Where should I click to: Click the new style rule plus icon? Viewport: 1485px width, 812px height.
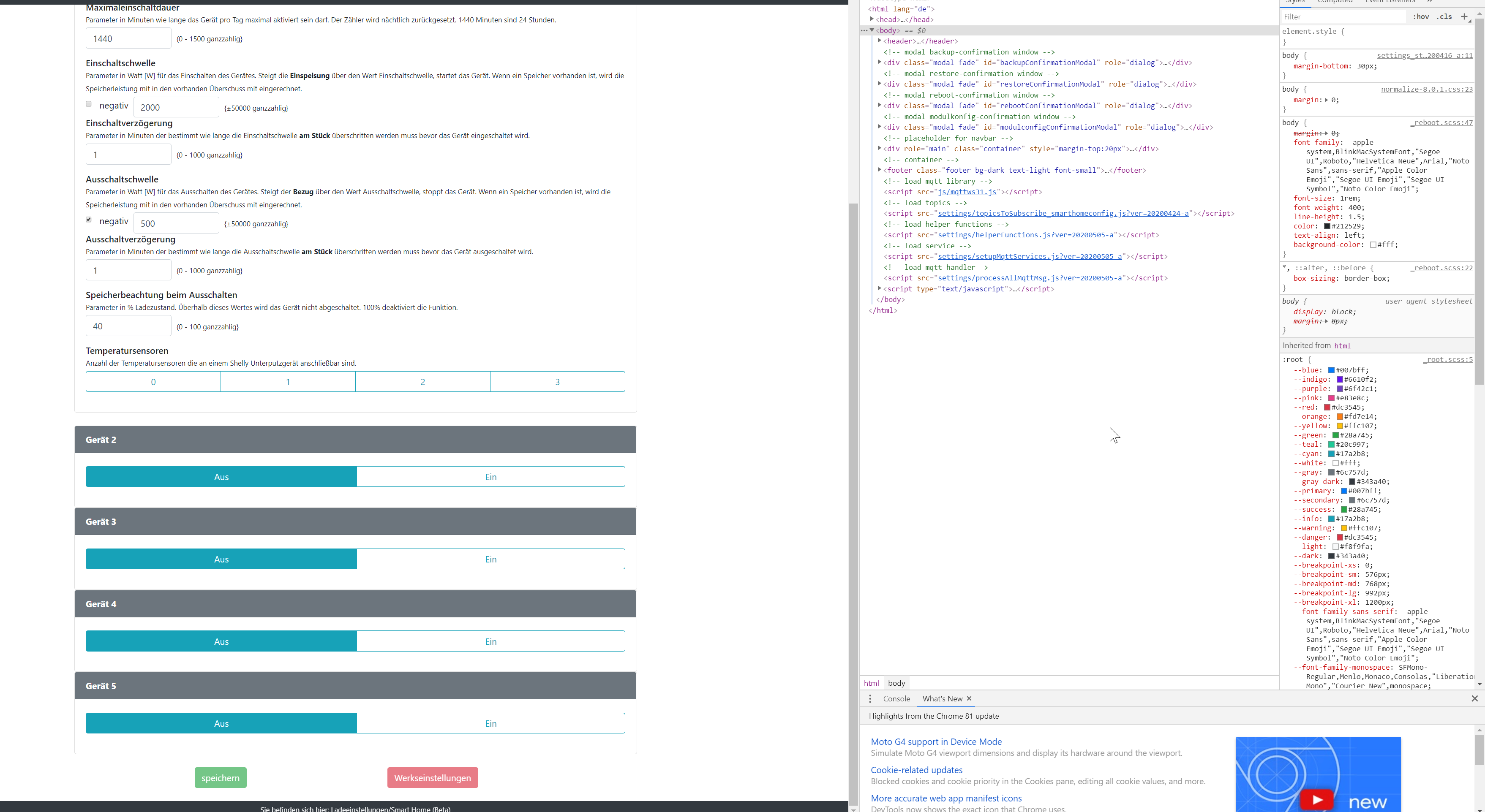pos(1464,17)
